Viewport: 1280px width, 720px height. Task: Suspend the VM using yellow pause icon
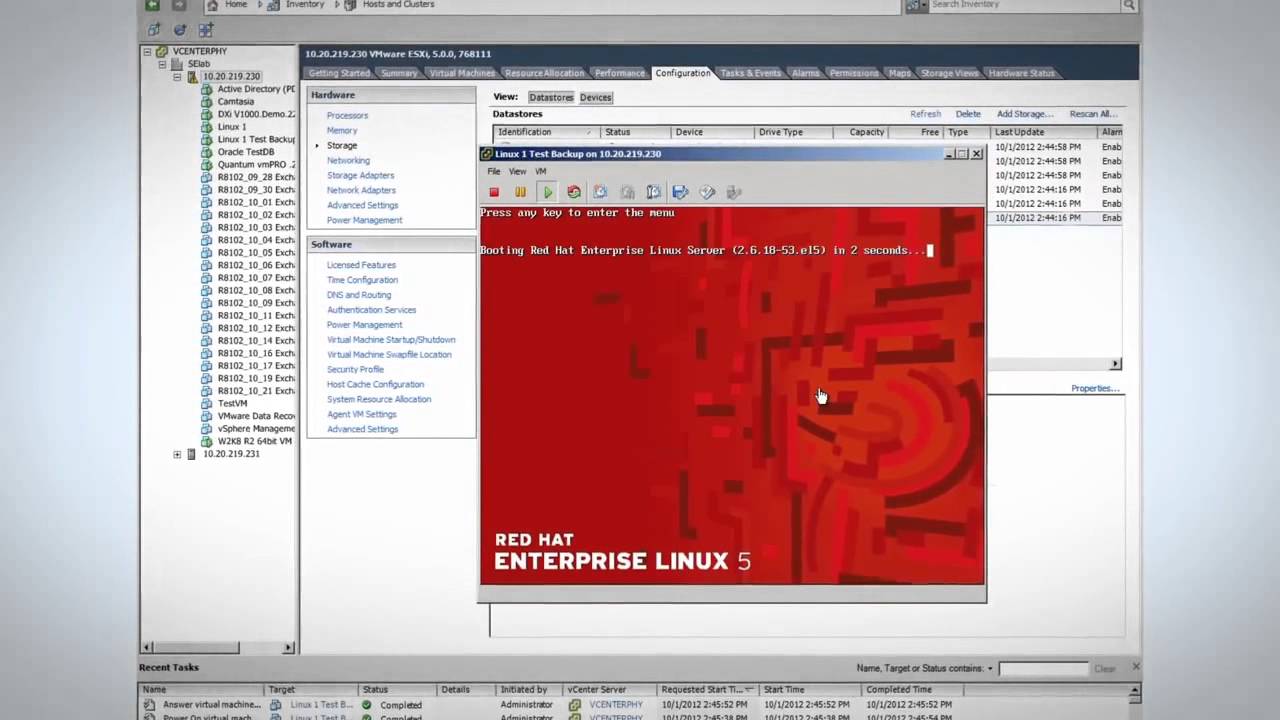(520, 192)
